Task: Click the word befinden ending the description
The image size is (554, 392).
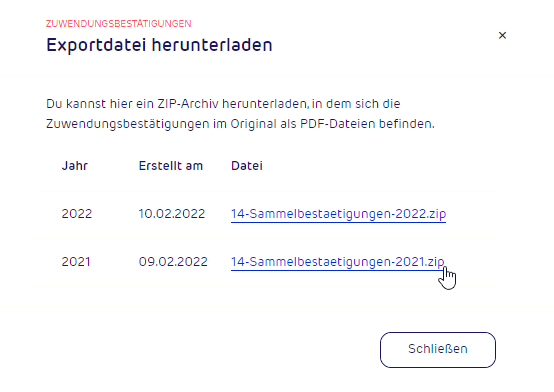Action: pyautogui.click(x=406, y=124)
